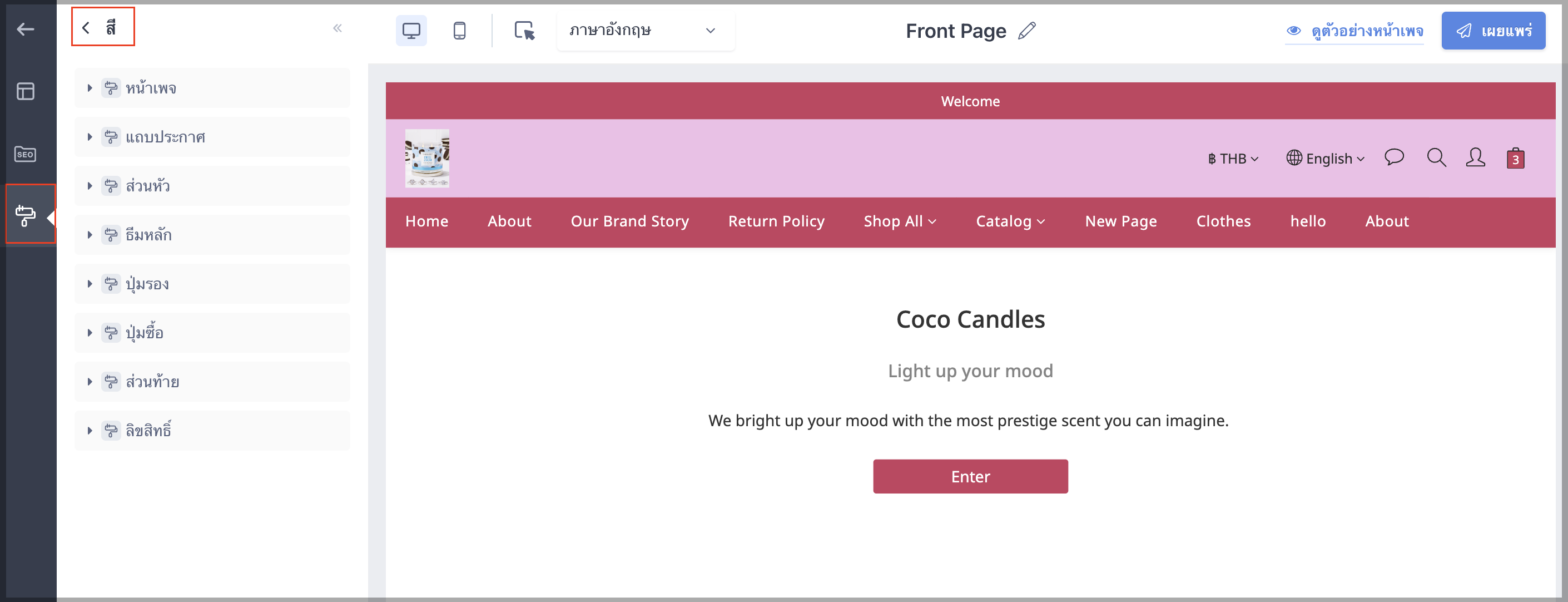Open the SEO settings sidebar icon

tap(25, 154)
